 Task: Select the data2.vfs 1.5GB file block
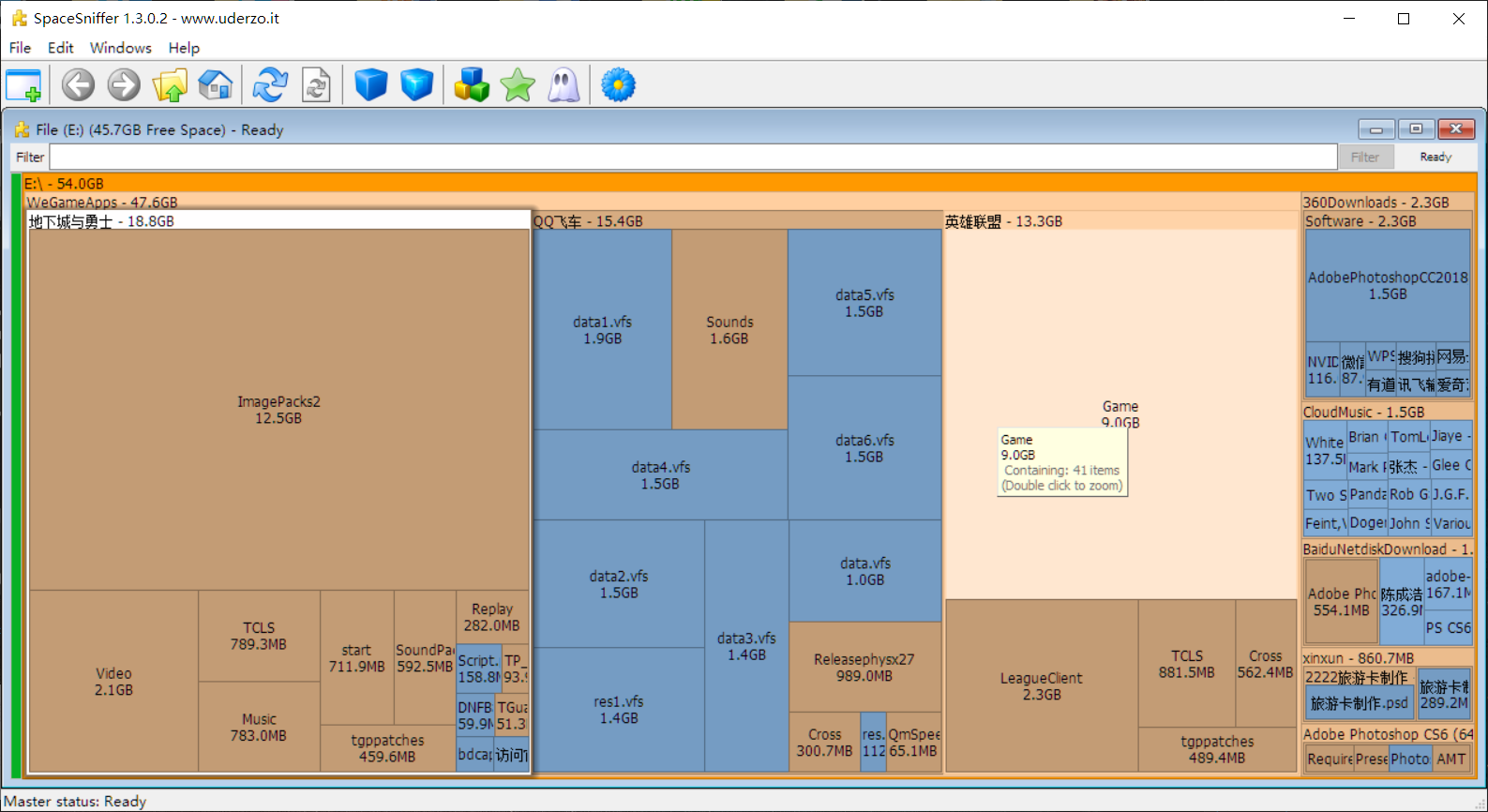click(619, 584)
